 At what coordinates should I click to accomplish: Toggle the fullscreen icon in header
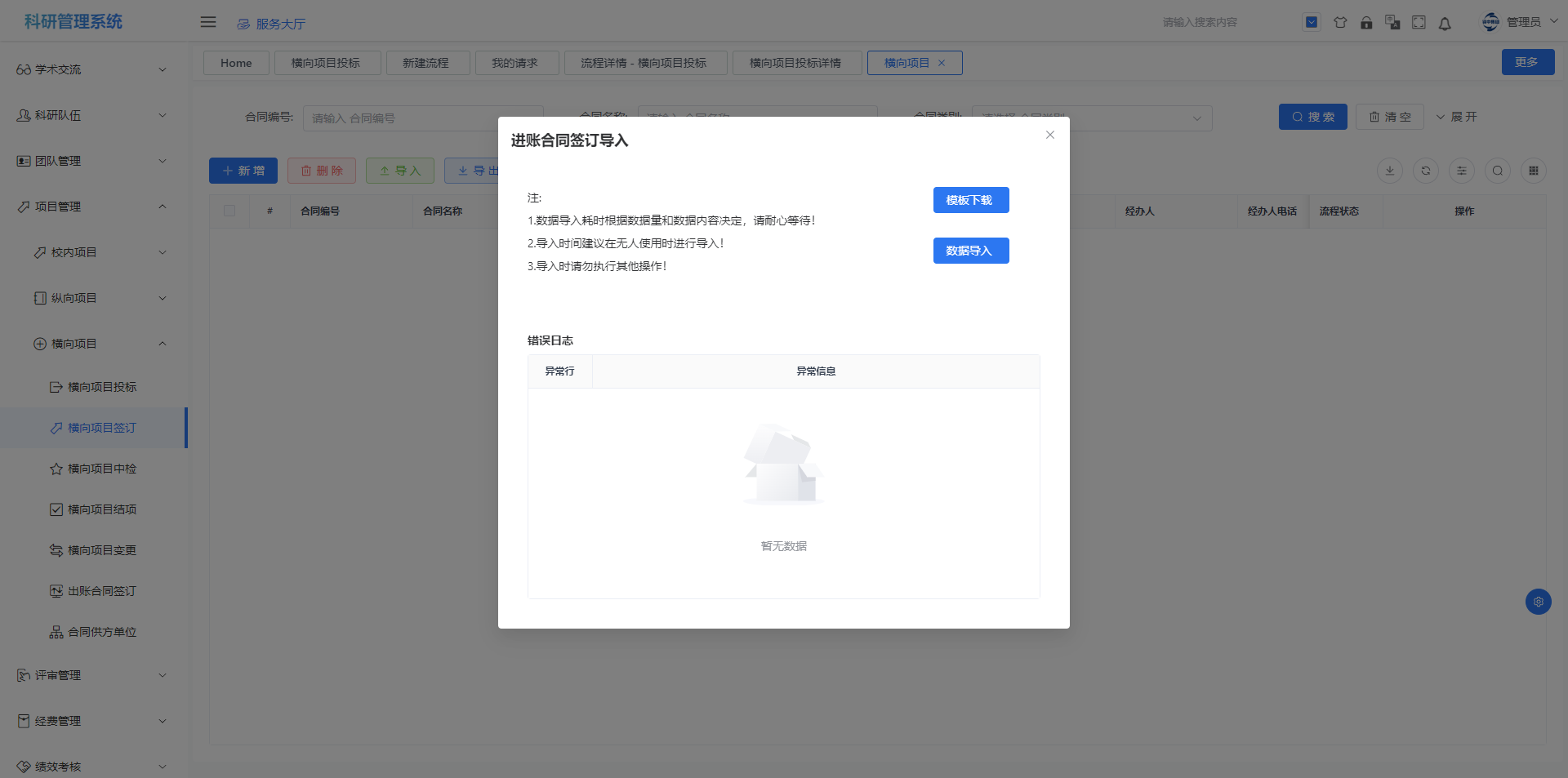point(1419,23)
